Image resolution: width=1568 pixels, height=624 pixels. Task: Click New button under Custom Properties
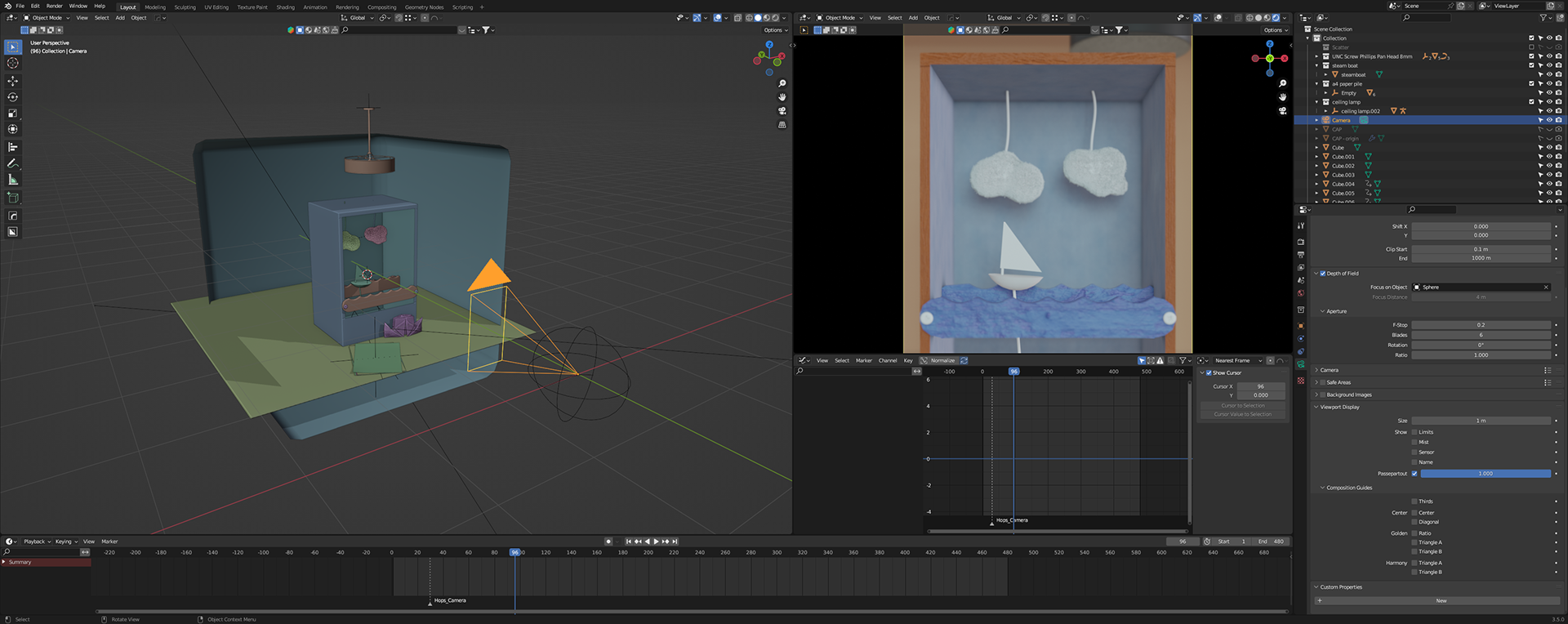click(1441, 600)
